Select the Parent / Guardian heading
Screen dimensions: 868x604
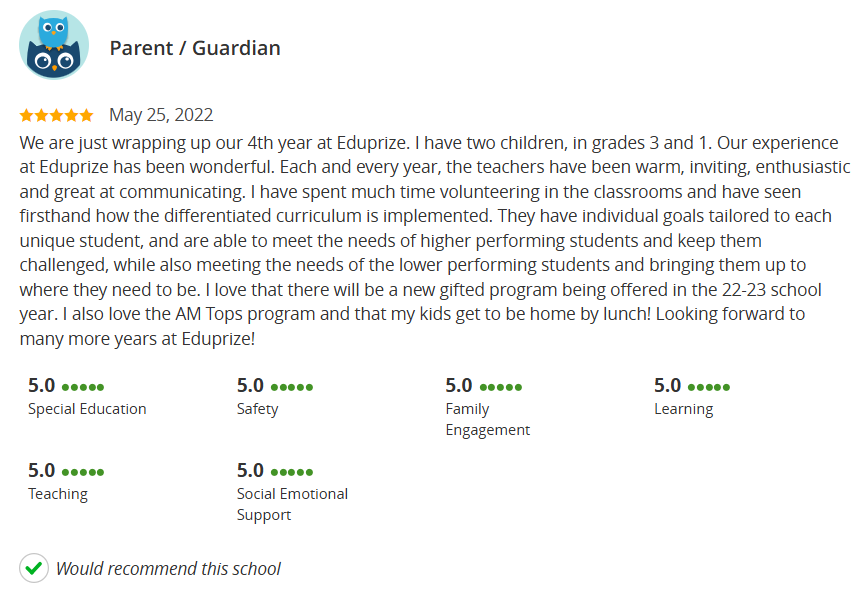click(x=195, y=48)
